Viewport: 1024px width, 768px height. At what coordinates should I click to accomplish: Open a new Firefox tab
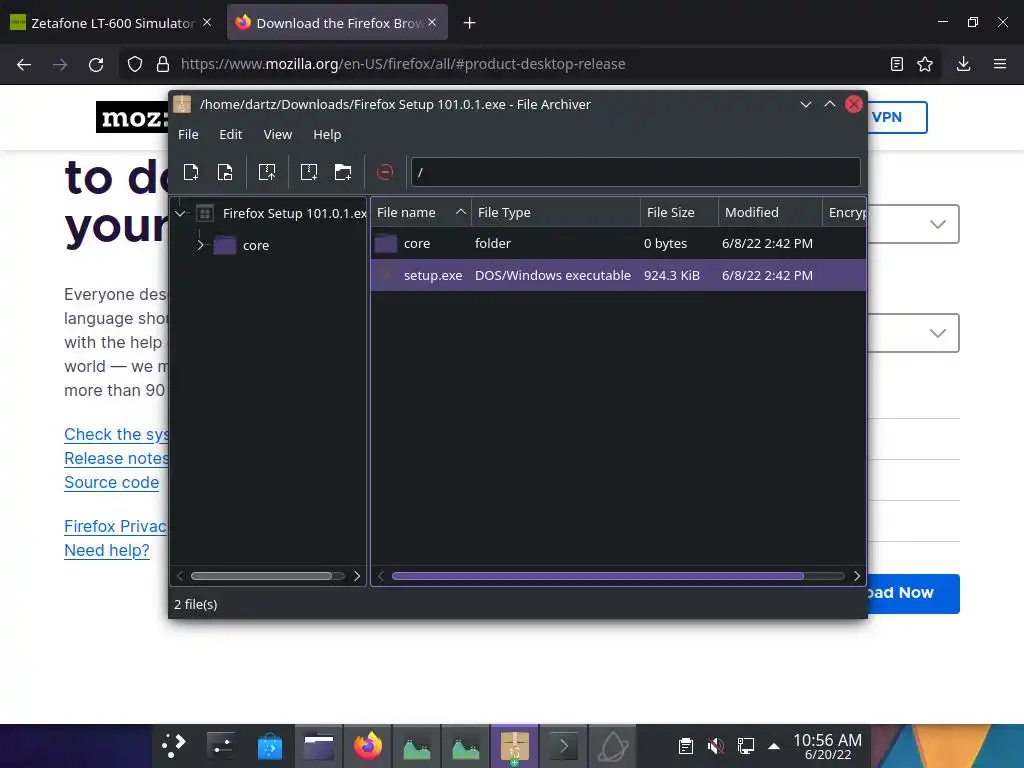[469, 23]
